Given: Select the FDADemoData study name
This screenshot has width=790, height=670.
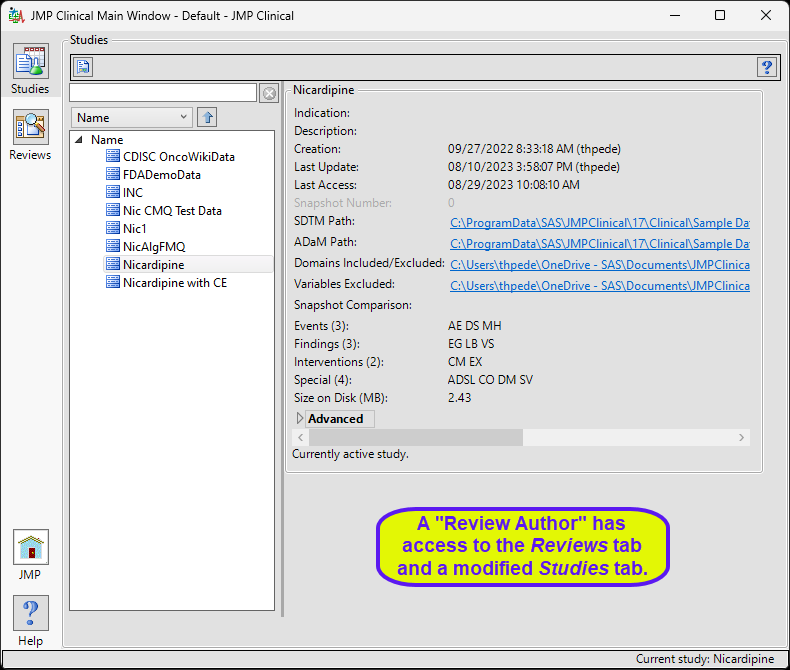Looking at the screenshot, I should pos(162,175).
